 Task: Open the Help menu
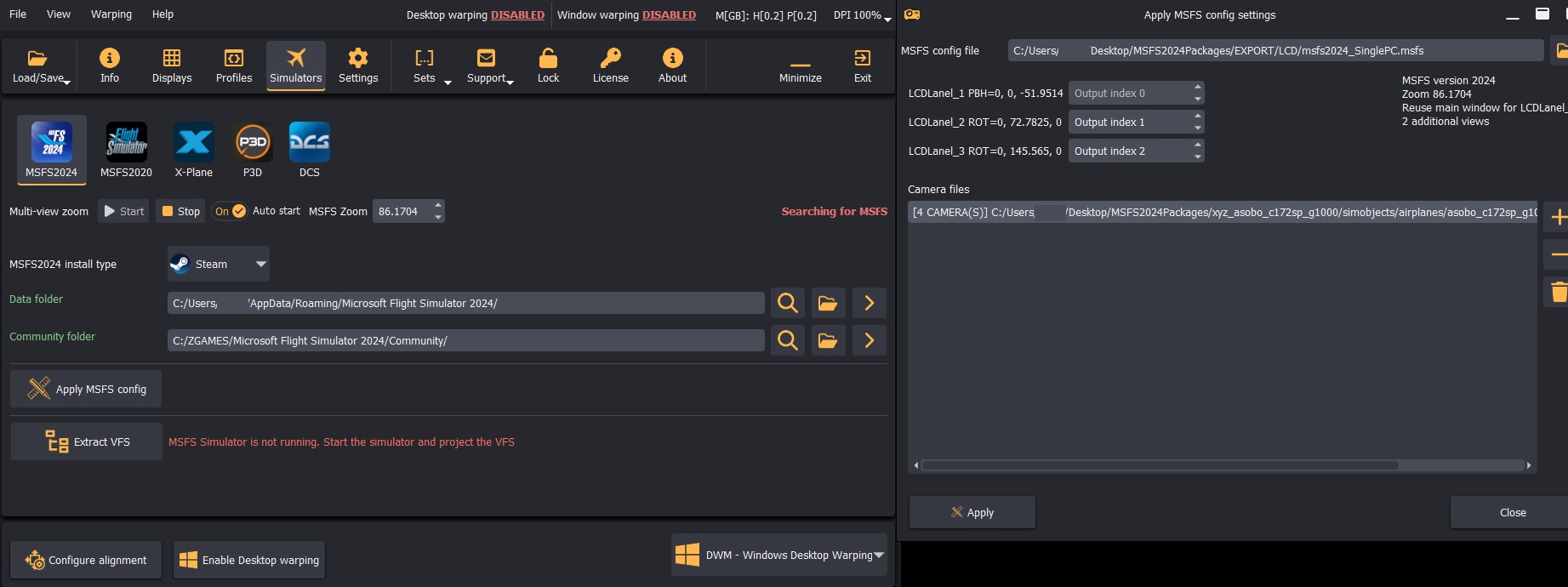pyautogui.click(x=163, y=14)
